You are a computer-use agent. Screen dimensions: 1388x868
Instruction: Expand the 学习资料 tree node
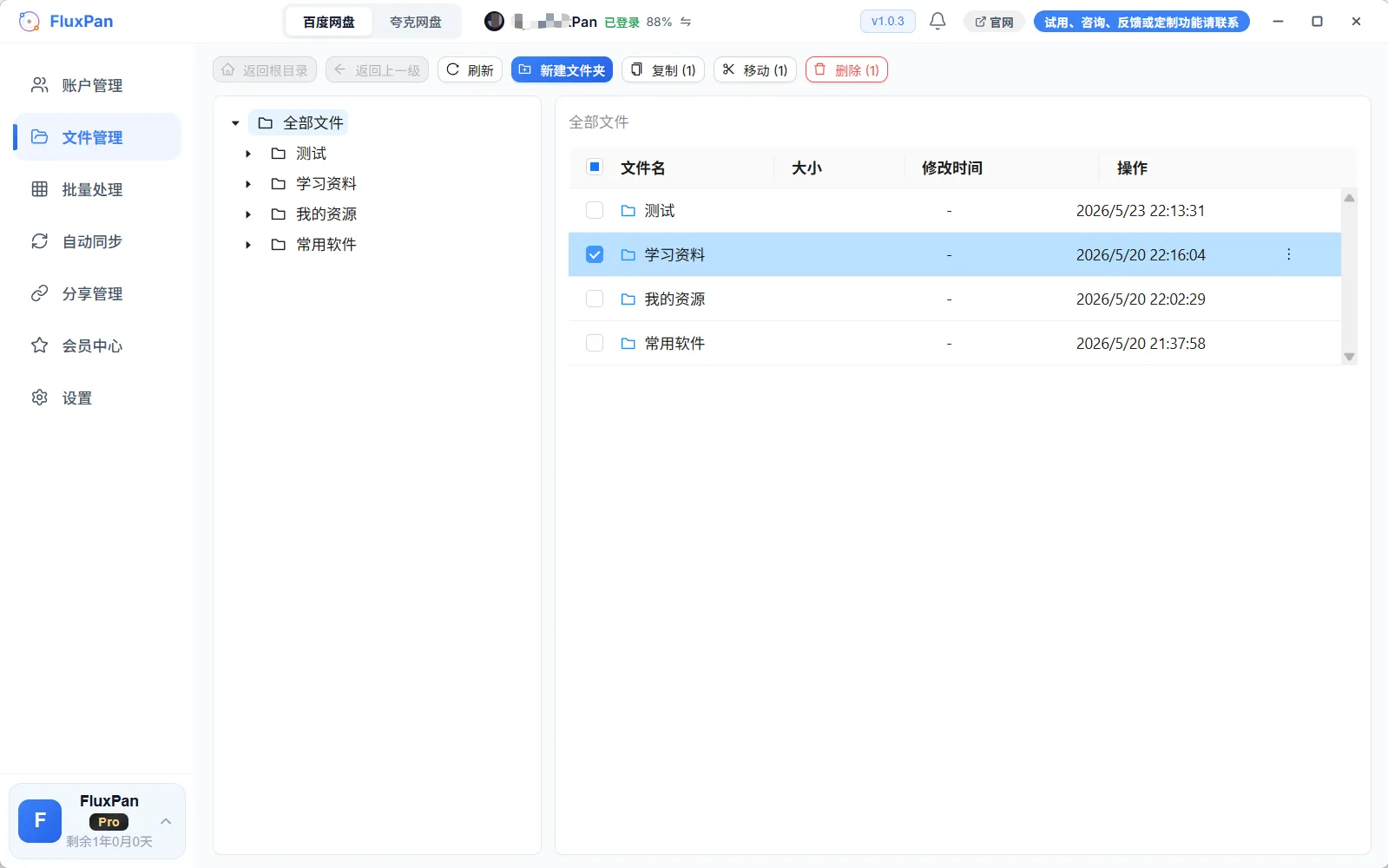(248, 184)
